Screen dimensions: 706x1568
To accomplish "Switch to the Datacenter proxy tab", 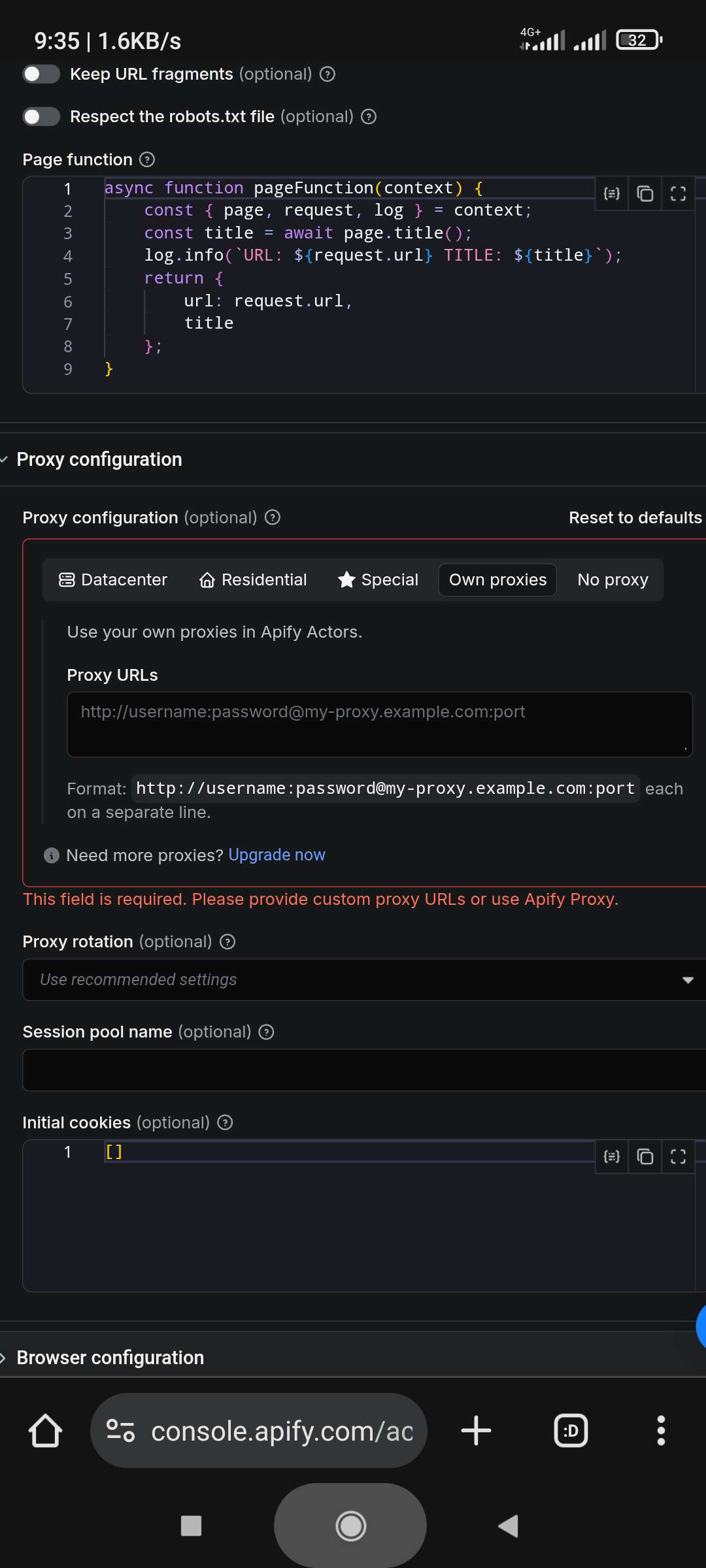I will click(x=113, y=580).
